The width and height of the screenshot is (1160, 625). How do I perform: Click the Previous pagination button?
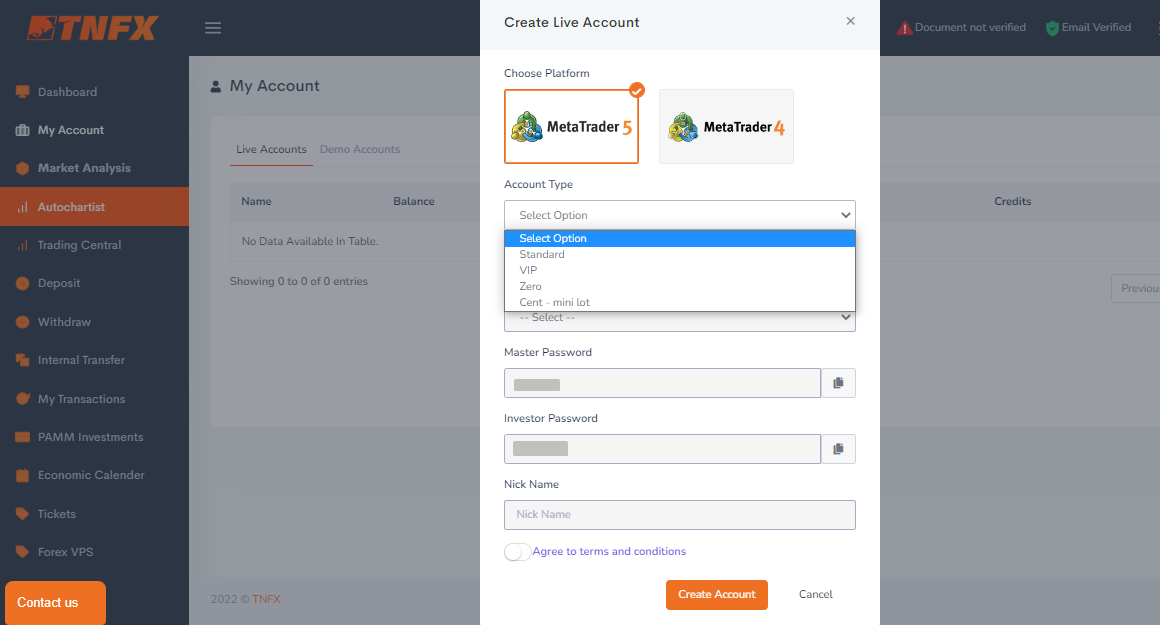[1136, 288]
